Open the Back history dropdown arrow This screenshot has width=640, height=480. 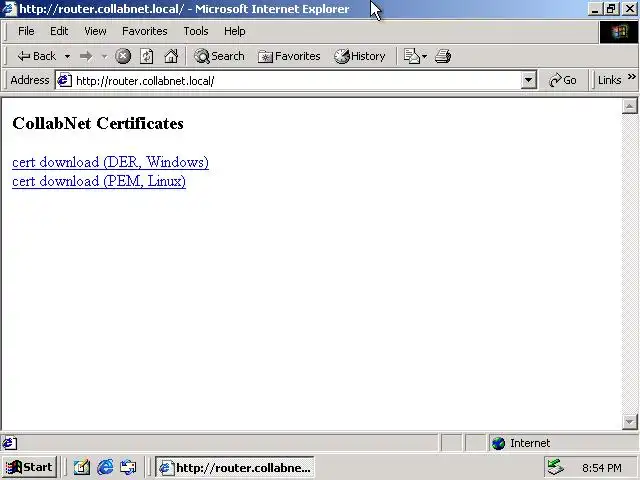pyautogui.click(x=67, y=56)
